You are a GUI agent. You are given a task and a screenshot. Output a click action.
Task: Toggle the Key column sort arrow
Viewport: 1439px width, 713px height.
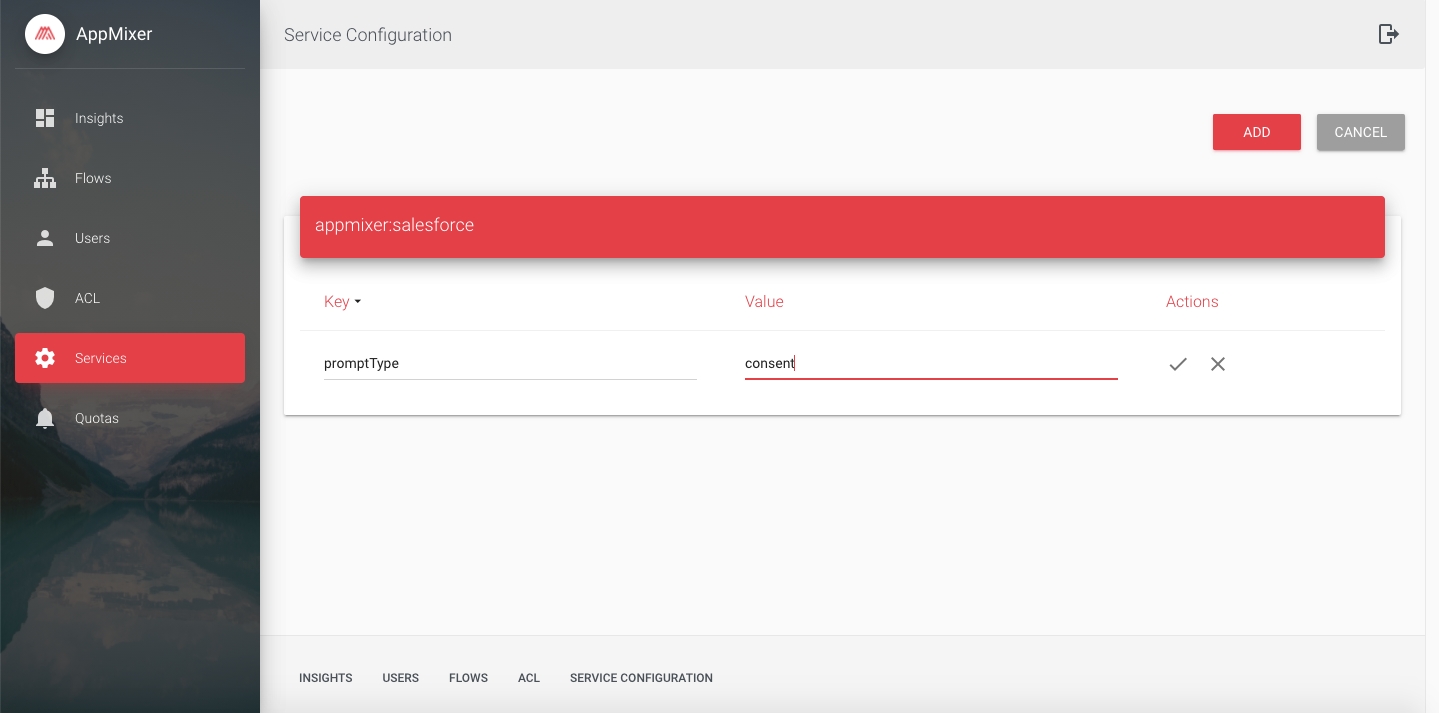pos(358,302)
